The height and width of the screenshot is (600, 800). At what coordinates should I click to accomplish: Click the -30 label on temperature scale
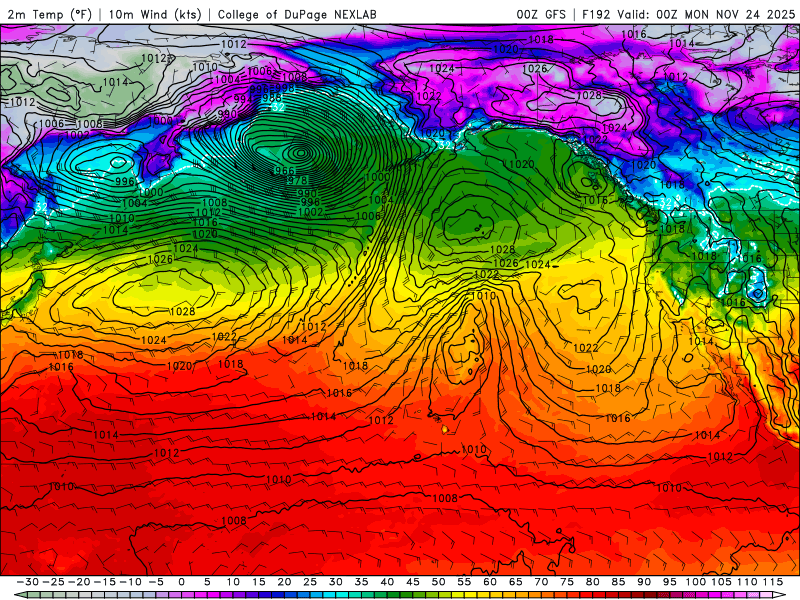tap(28, 582)
